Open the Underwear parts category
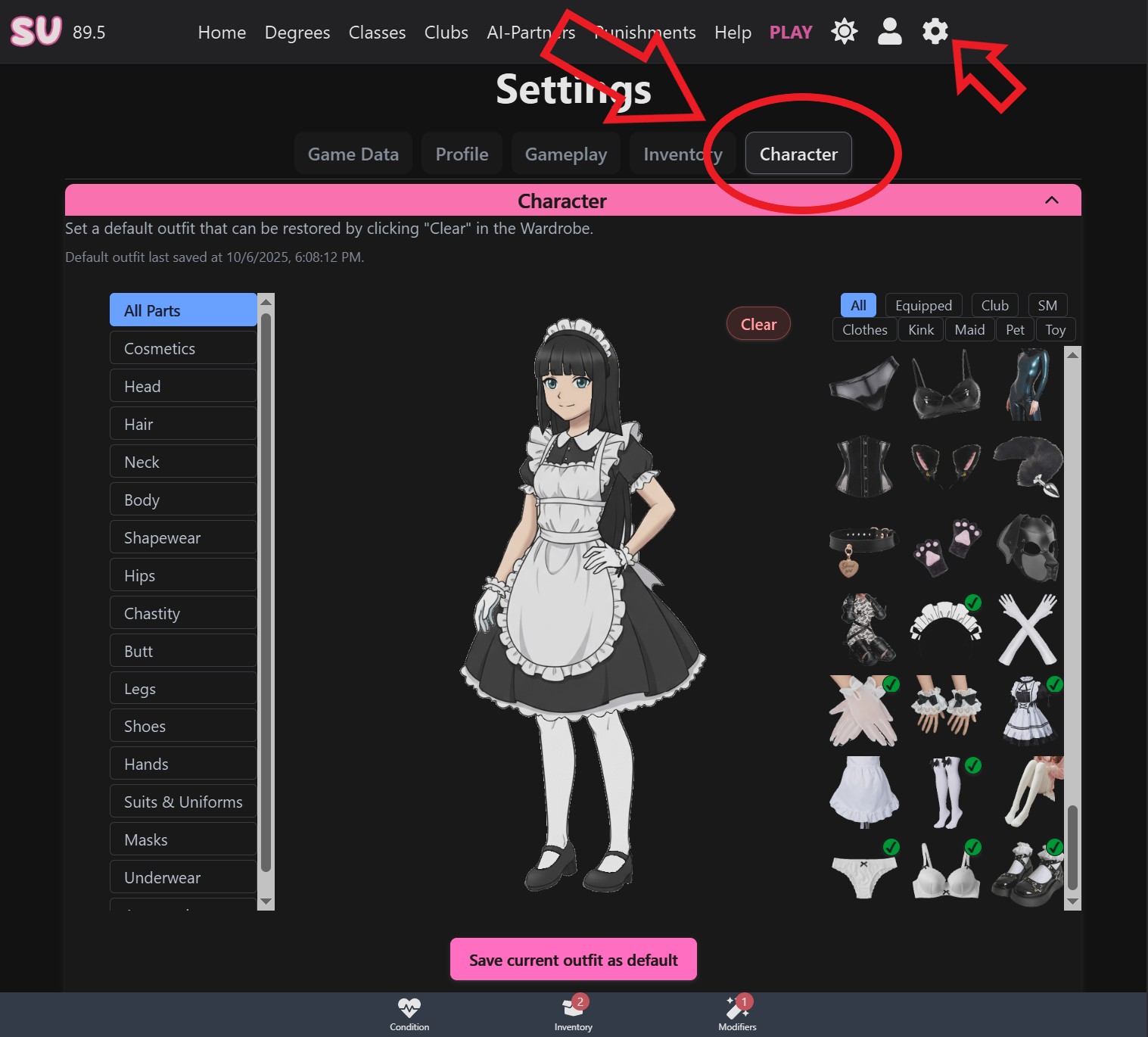Screen dimensions: 1148x1037 (182, 877)
